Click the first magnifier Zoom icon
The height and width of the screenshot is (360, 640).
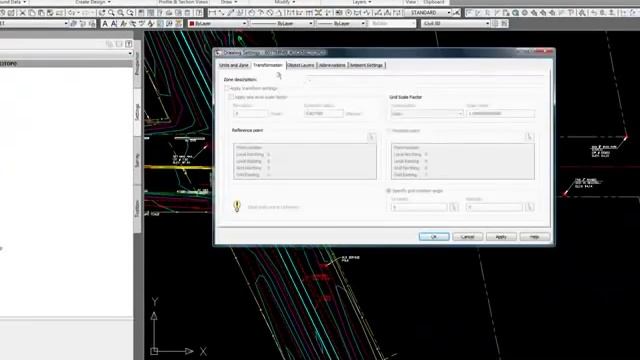click(111, 13)
